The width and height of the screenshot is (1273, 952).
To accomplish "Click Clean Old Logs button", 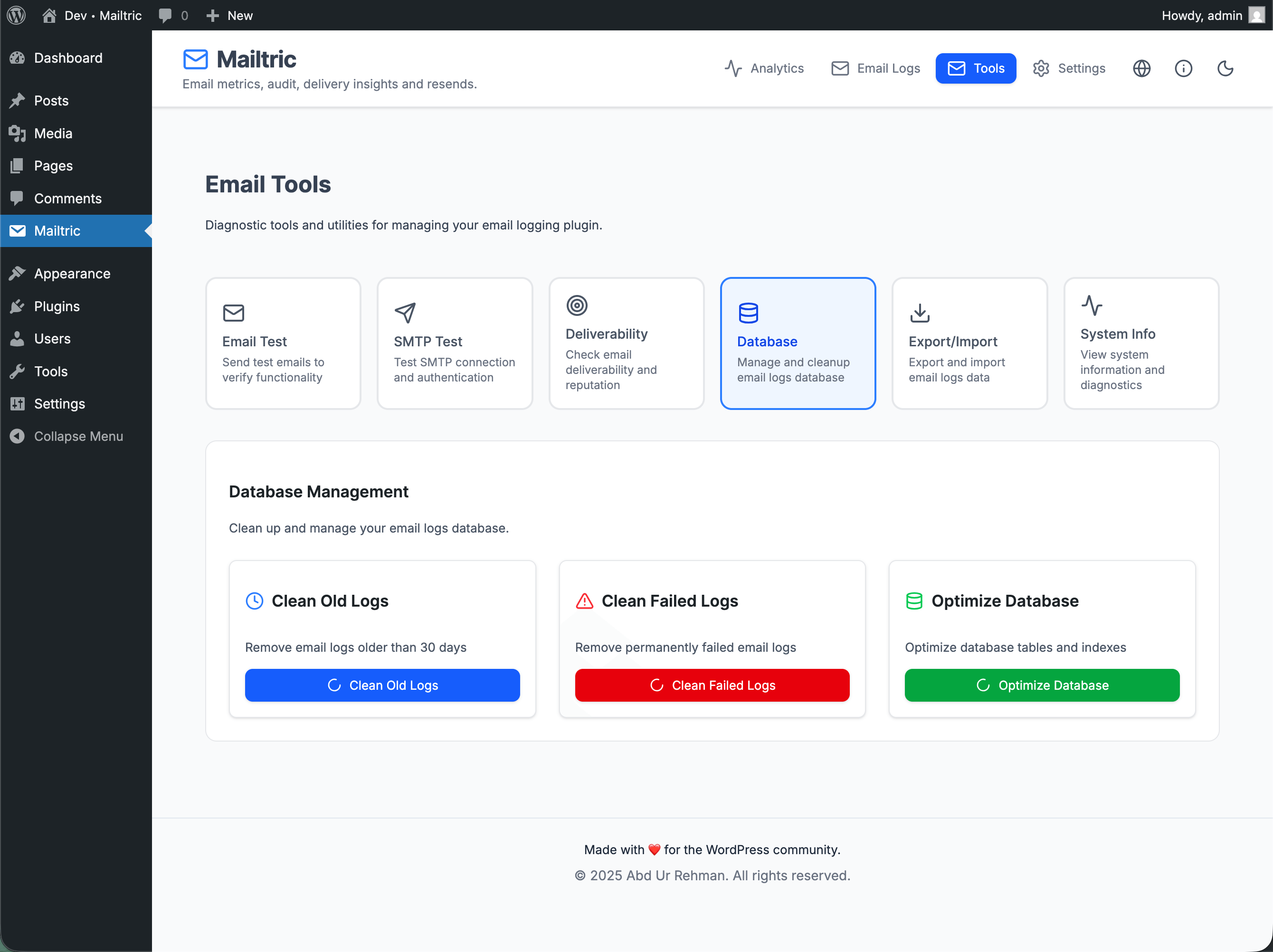I will [x=382, y=685].
